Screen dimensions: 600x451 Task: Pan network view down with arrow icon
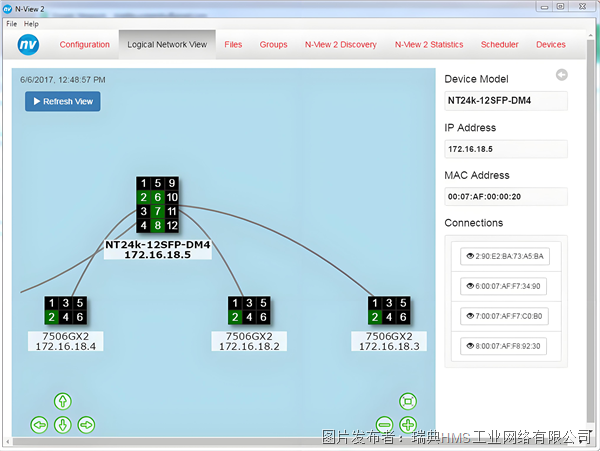click(x=63, y=425)
